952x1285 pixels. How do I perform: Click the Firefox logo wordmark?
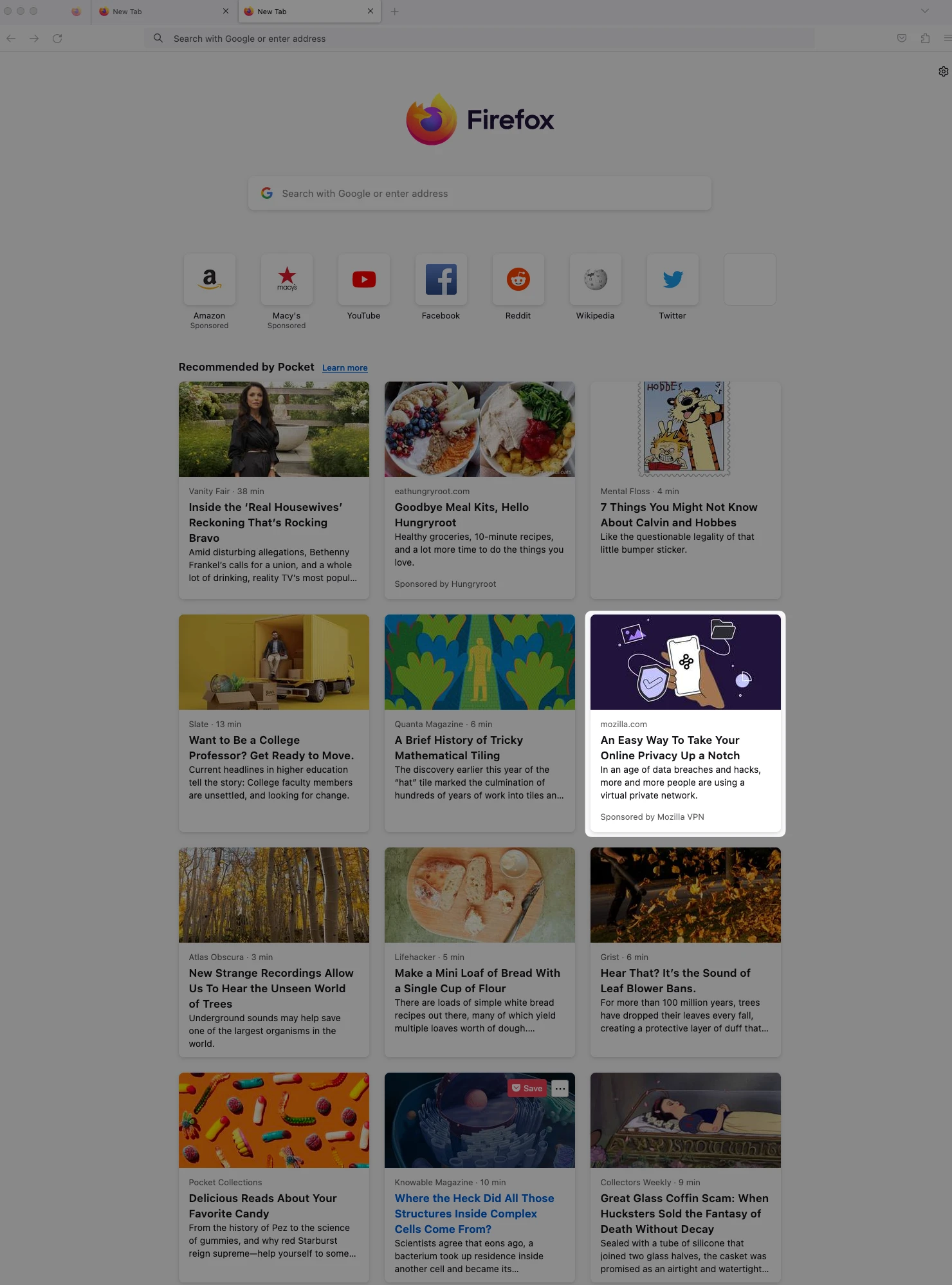click(x=480, y=120)
